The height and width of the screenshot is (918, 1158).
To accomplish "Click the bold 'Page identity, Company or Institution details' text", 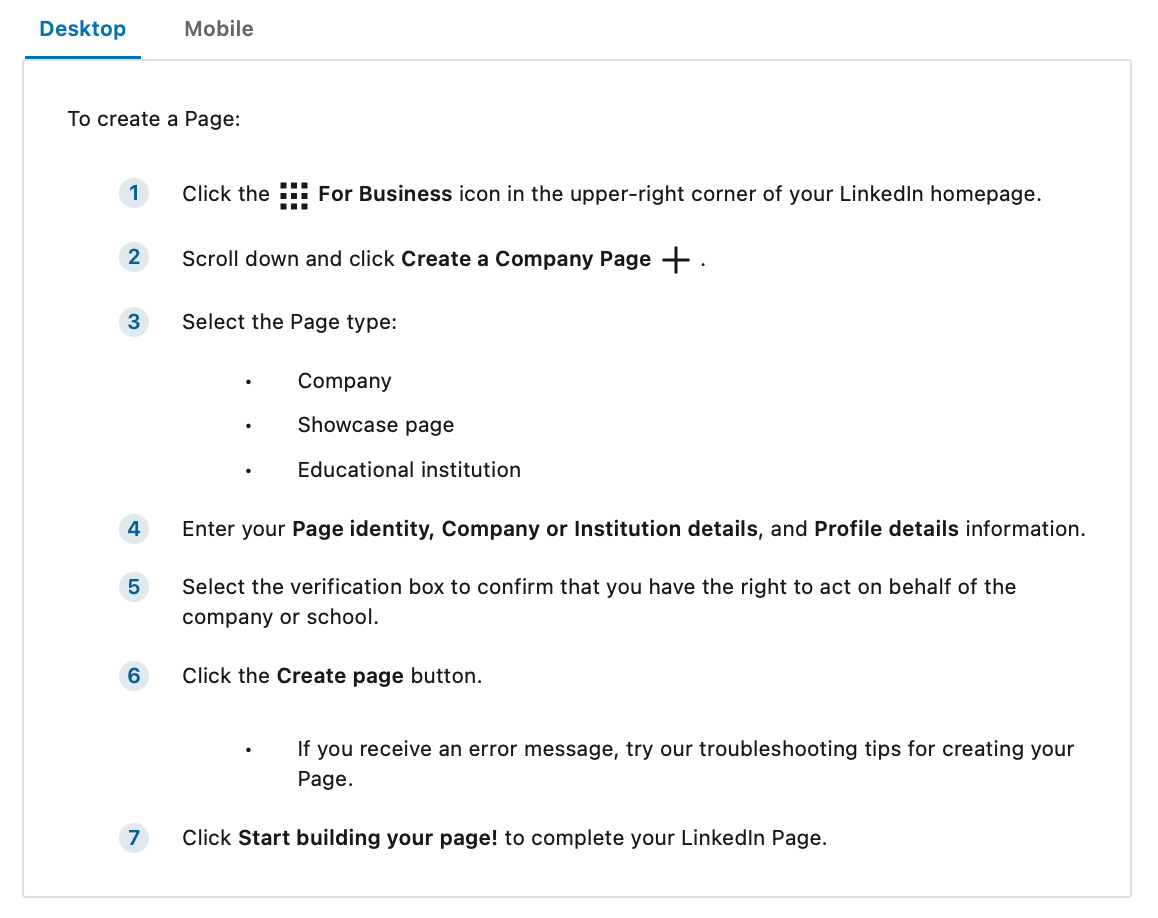I will click(525, 529).
